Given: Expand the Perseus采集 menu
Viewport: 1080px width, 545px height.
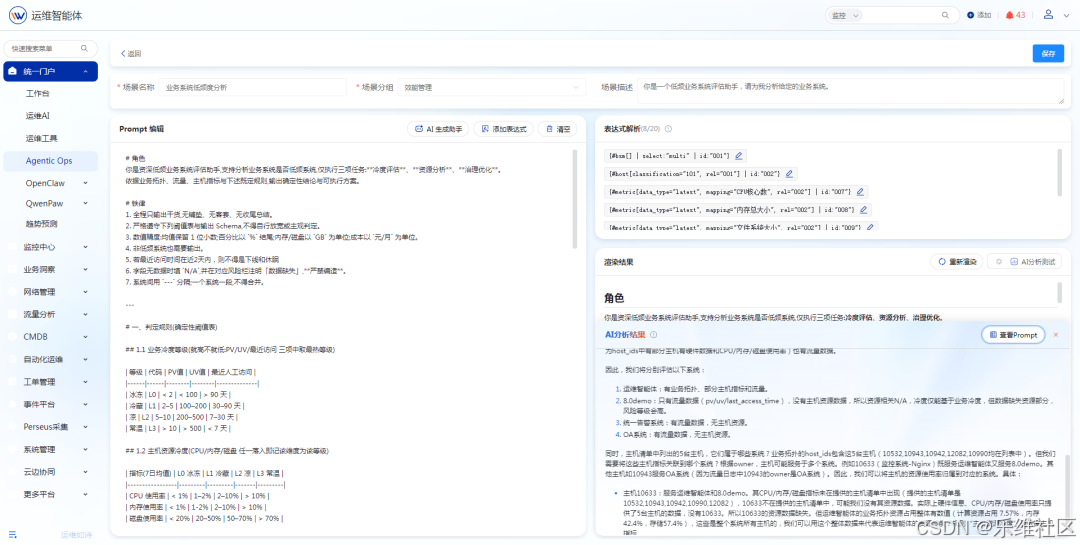Looking at the screenshot, I should click(85, 426).
